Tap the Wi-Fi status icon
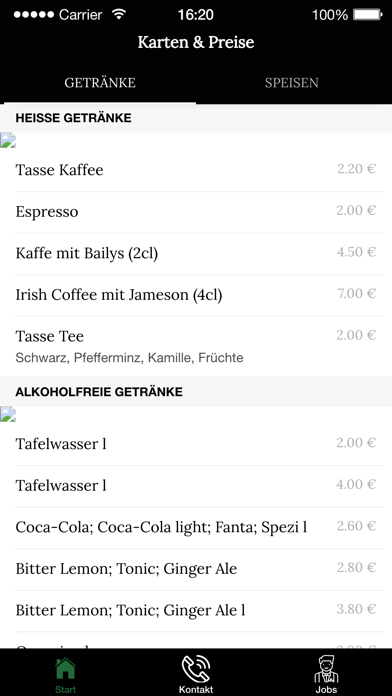The width and height of the screenshot is (392, 696). (x=119, y=15)
